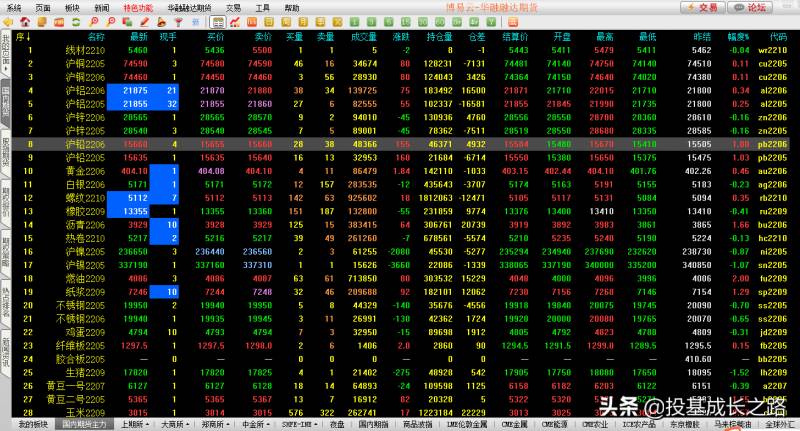Switch to the 商品波指 bottom tab
This screenshot has height=431, width=800.
point(417,424)
